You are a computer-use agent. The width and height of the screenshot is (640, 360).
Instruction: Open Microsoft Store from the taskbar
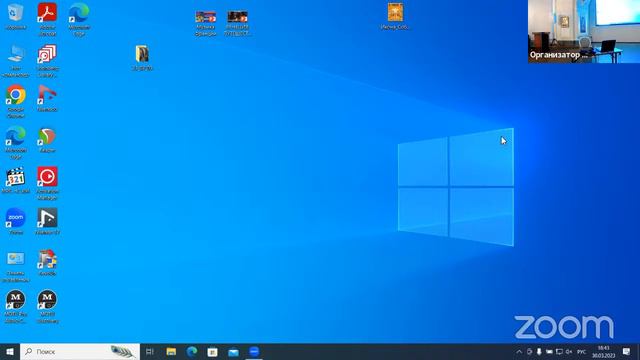(213, 351)
